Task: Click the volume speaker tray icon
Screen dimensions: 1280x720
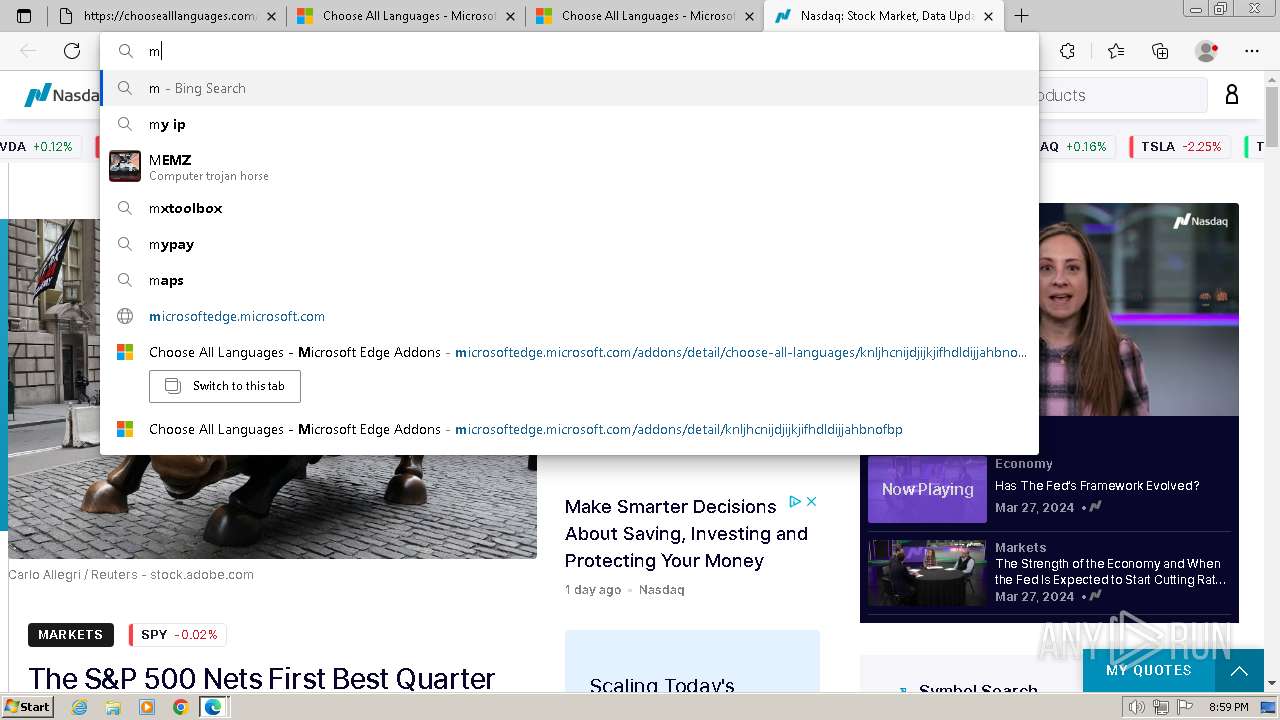Action: (1137, 707)
